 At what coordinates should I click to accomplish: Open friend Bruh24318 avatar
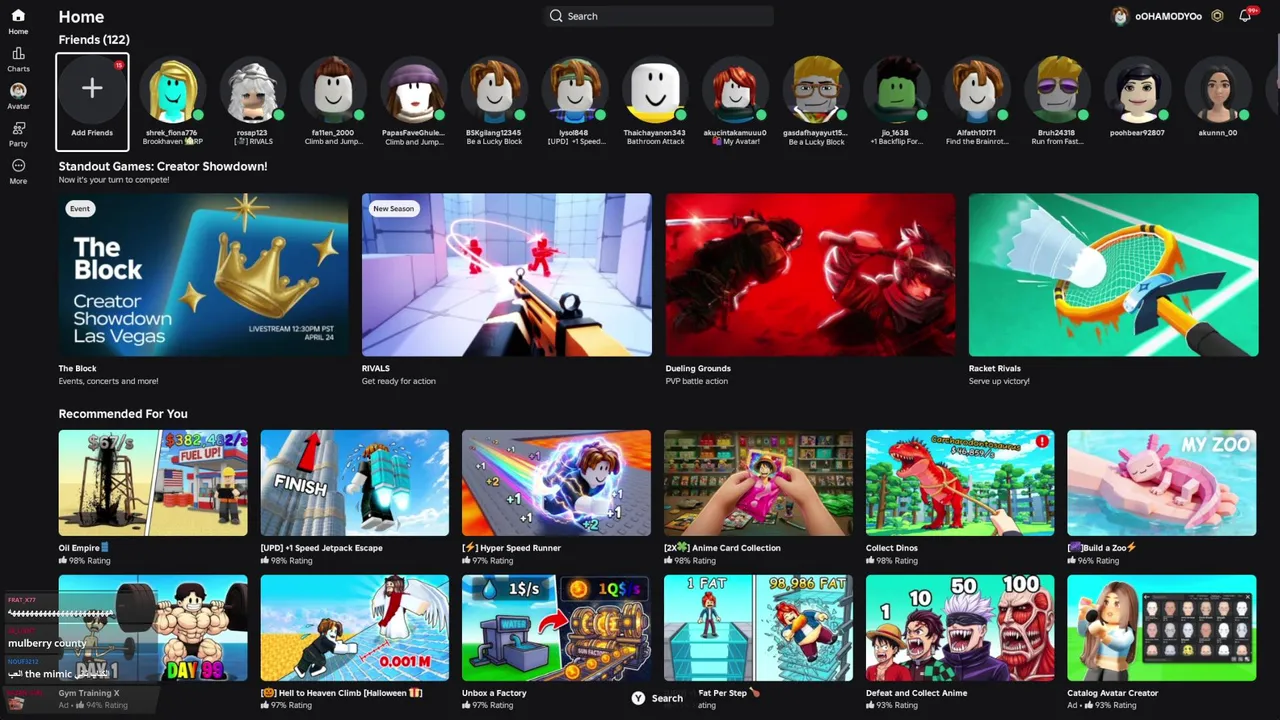tap(1057, 89)
